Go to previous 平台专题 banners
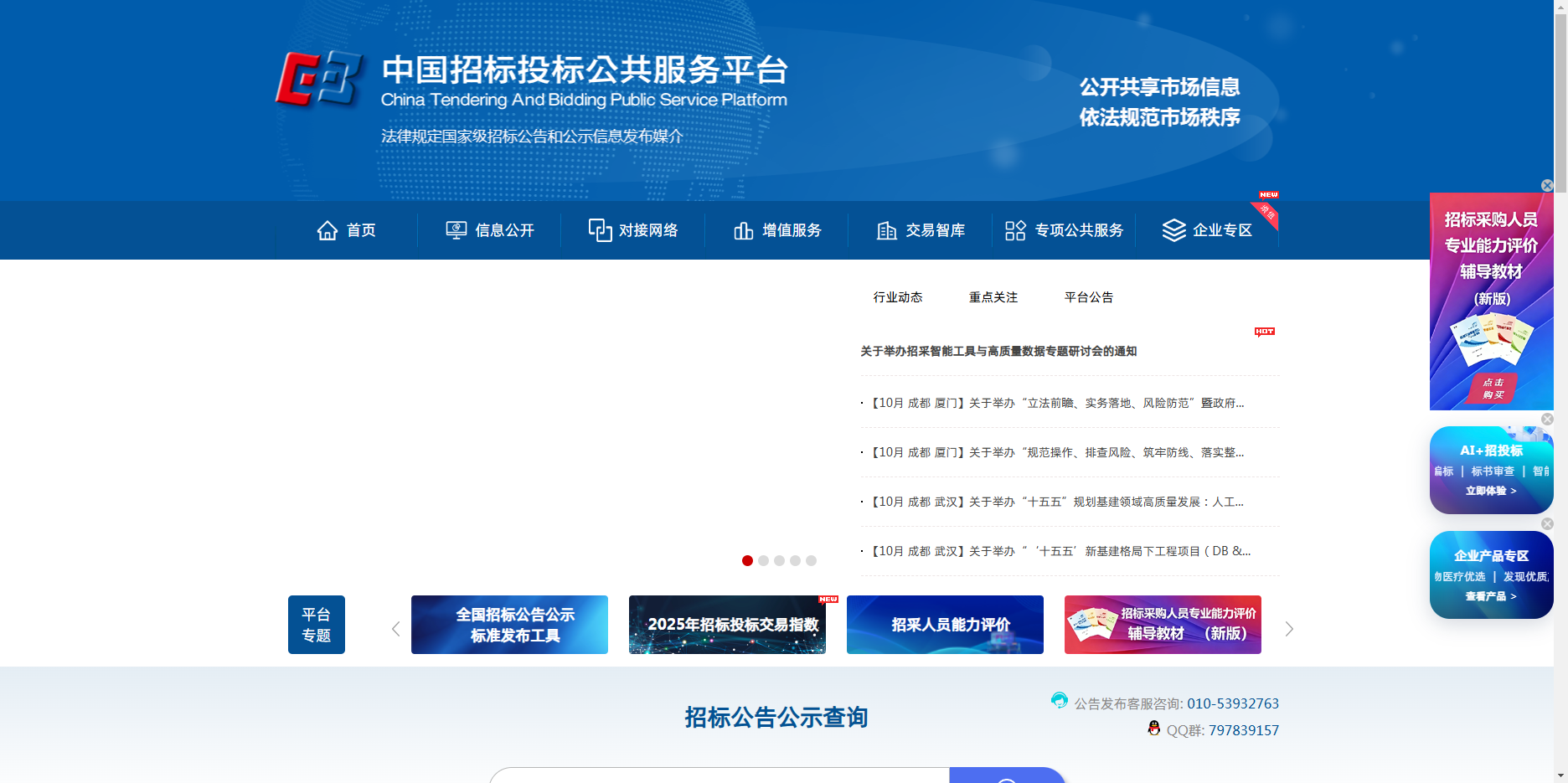 tap(396, 629)
